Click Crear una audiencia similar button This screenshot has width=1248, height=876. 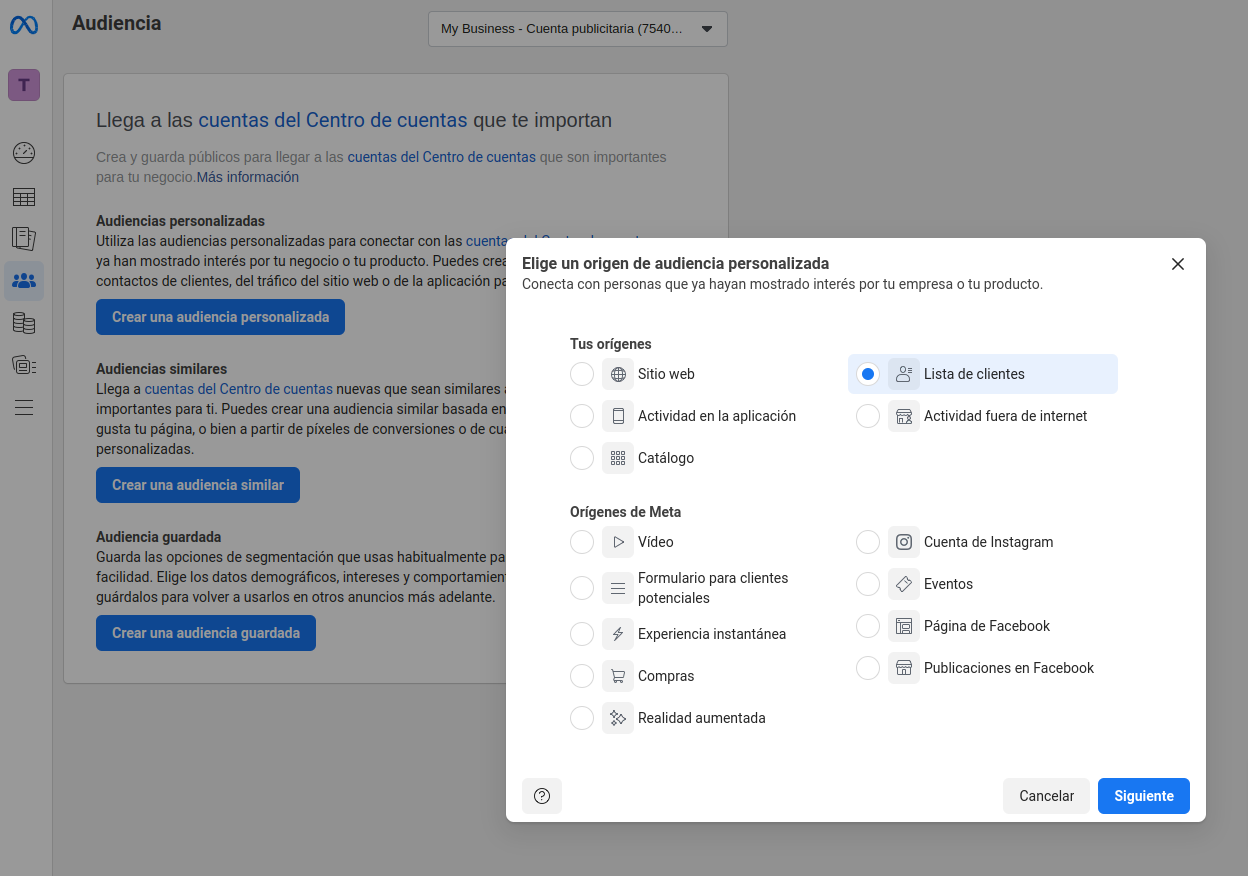[x=198, y=485]
